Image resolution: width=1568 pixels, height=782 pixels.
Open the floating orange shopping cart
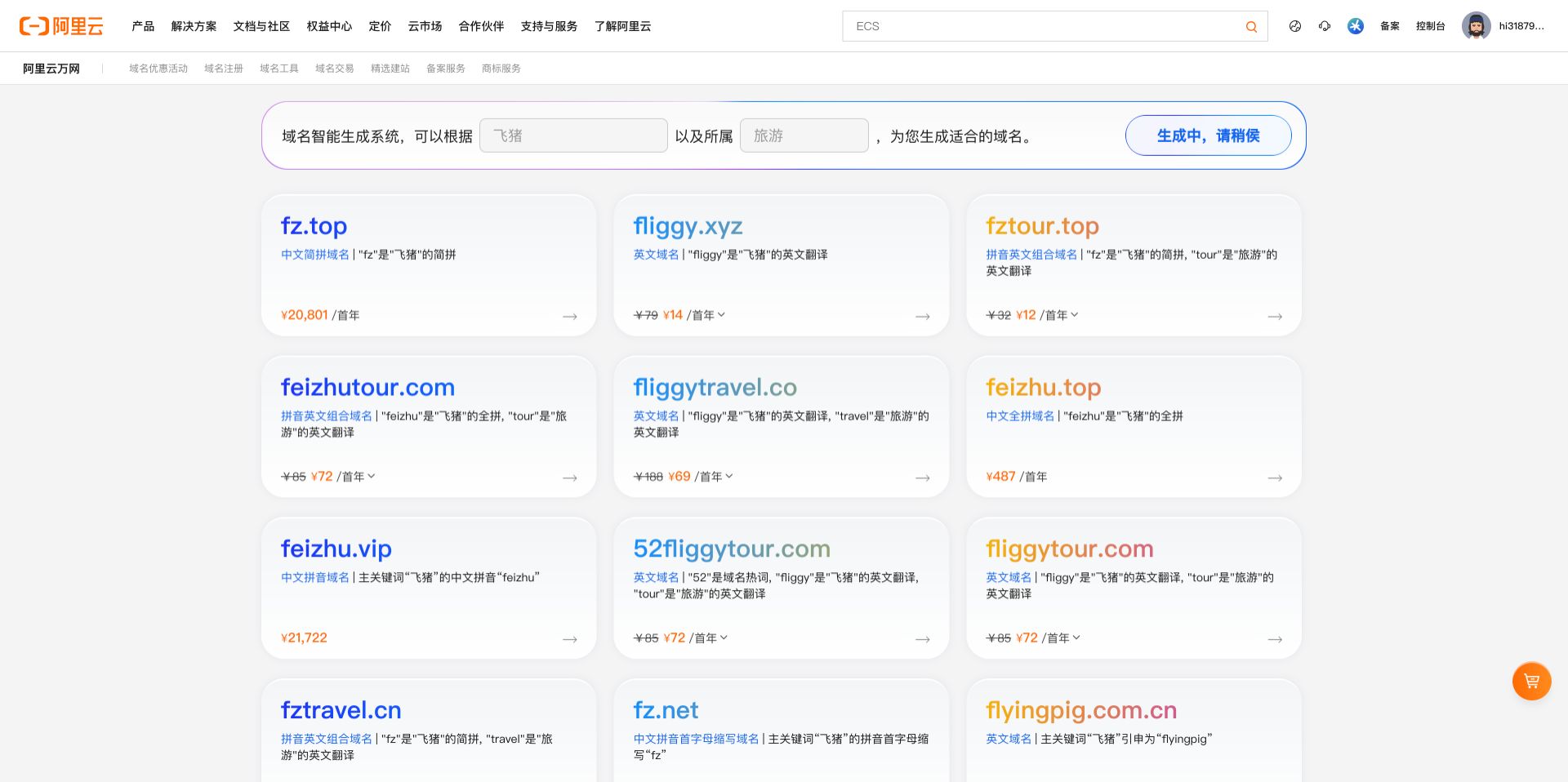click(1531, 681)
